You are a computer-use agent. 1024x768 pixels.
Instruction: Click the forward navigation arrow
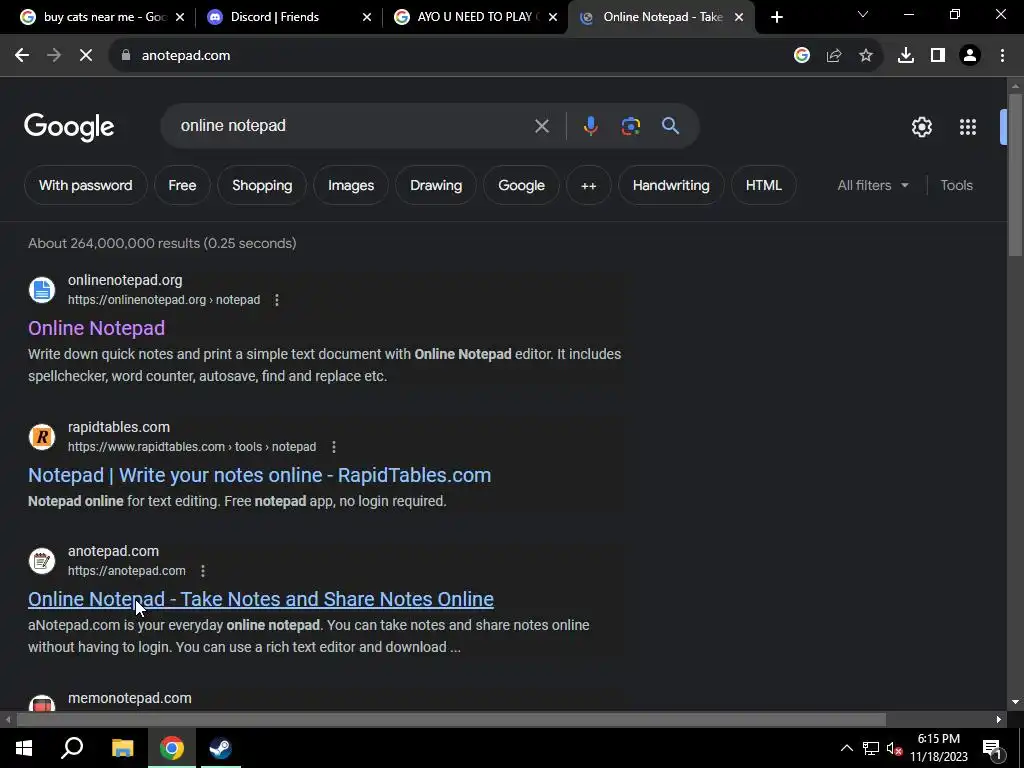pyautogui.click(x=54, y=56)
